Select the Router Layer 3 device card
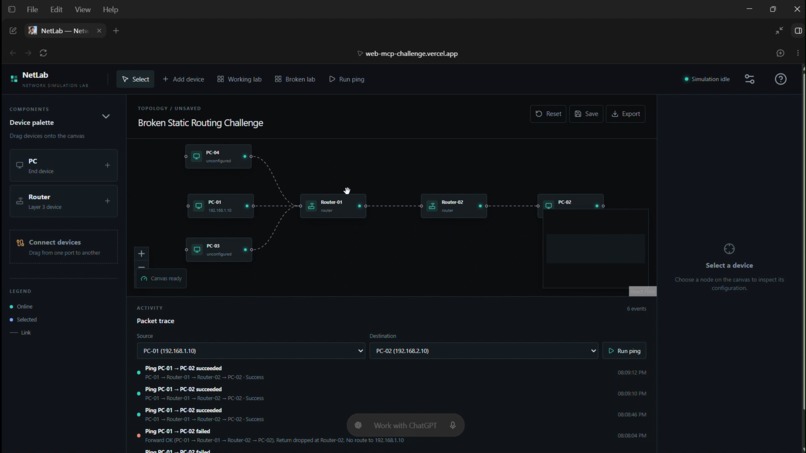This screenshot has width=806, height=453. coord(63,201)
